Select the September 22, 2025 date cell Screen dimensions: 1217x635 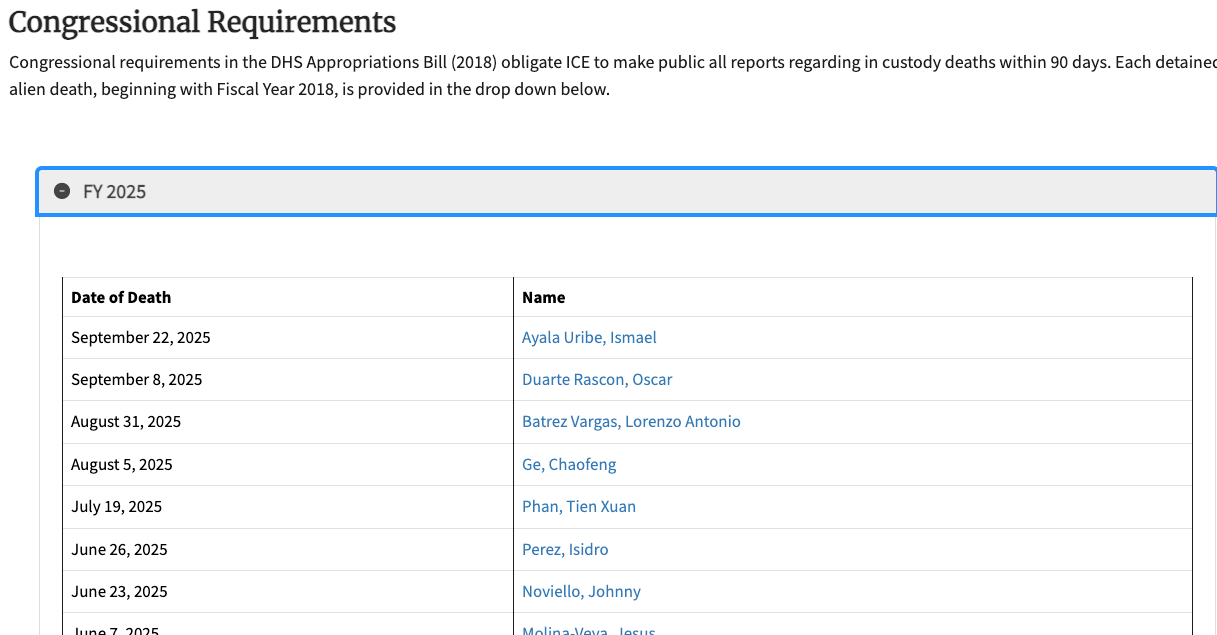[288, 338]
